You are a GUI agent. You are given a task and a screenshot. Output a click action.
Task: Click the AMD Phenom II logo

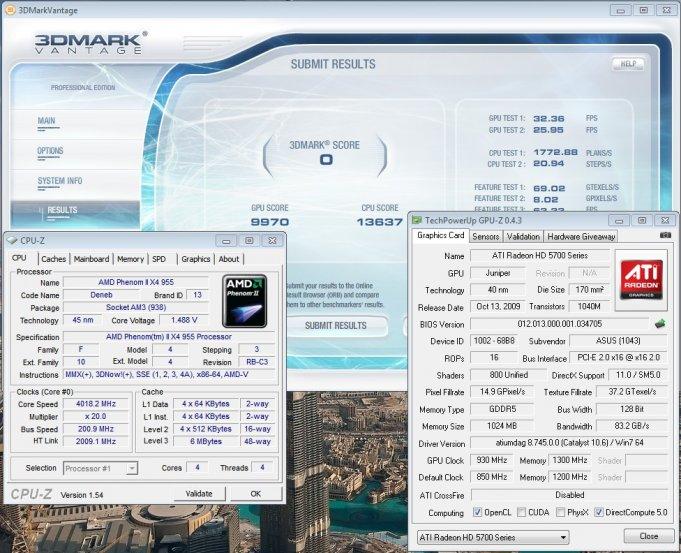(x=244, y=300)
